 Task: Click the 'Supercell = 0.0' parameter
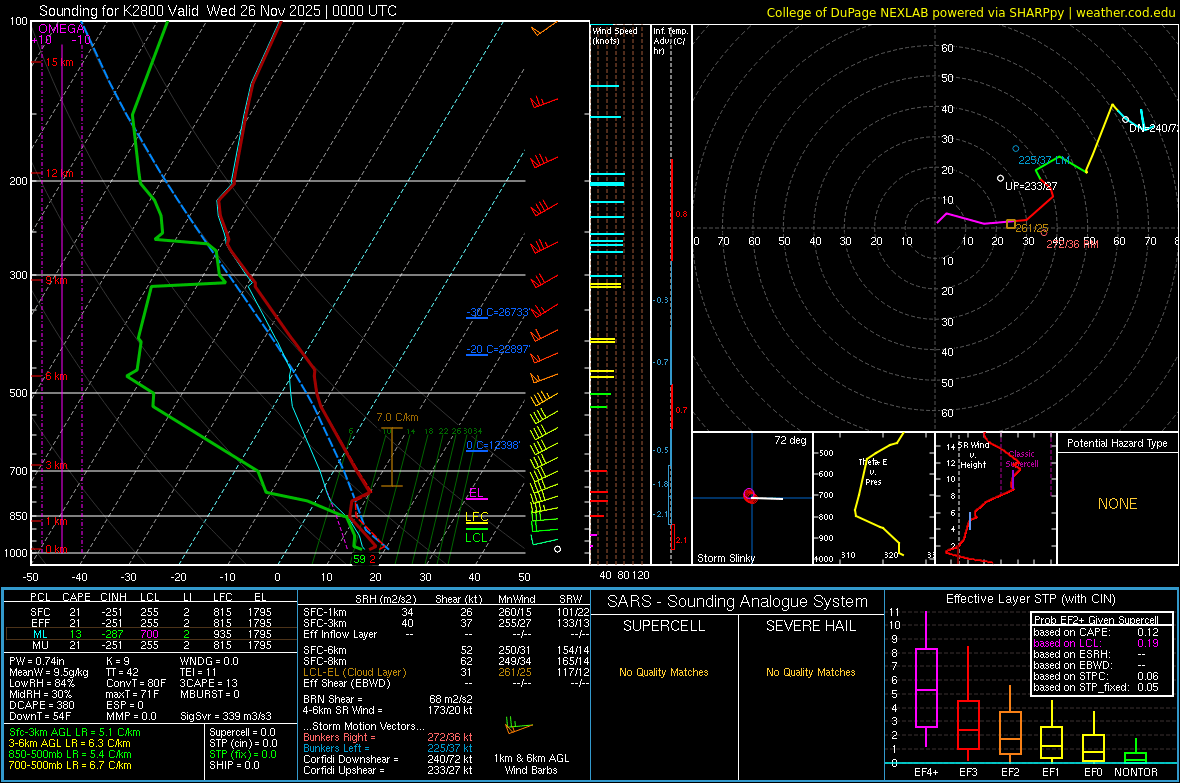pyautogui.click(x=242, y=732)
